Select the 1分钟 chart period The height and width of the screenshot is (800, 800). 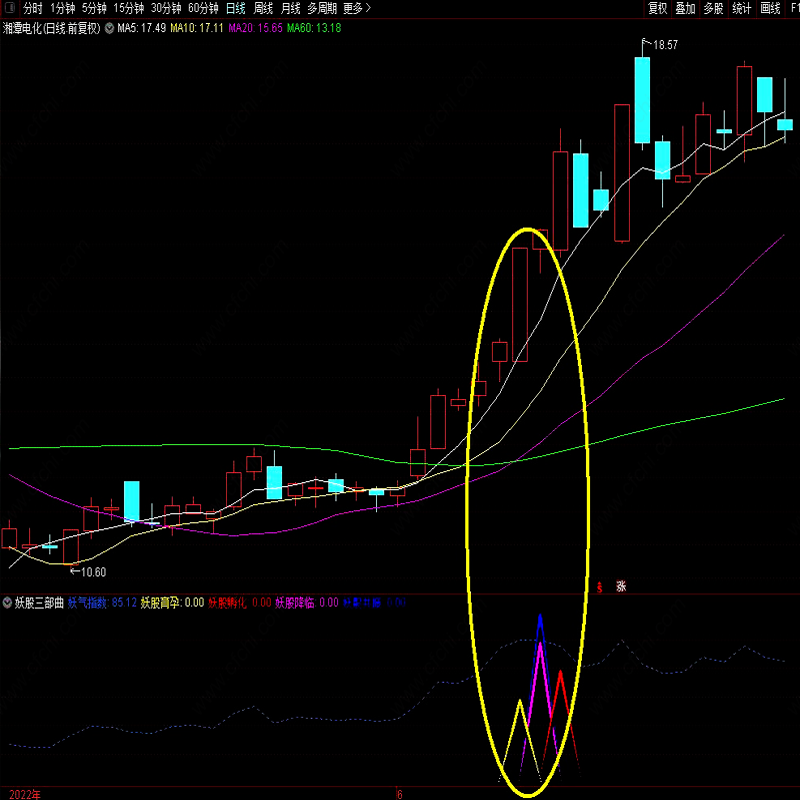[x=62, y=8]
